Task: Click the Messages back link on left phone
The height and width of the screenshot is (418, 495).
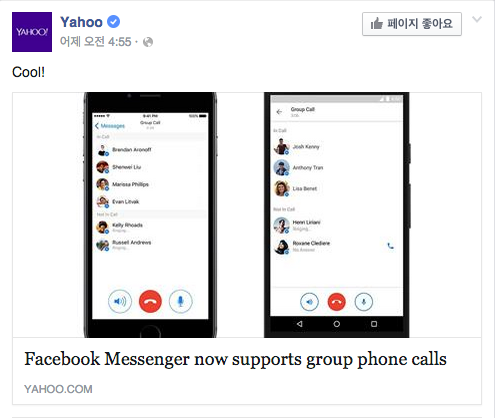Action: pyautogui.click(x=110, y=126)
